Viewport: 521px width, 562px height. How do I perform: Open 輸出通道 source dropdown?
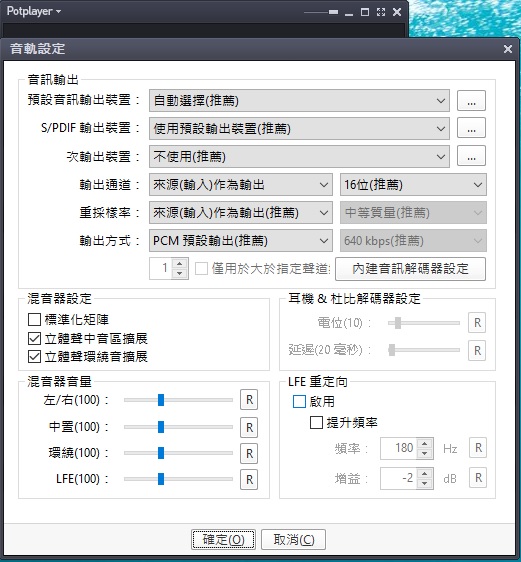point(241,185)
